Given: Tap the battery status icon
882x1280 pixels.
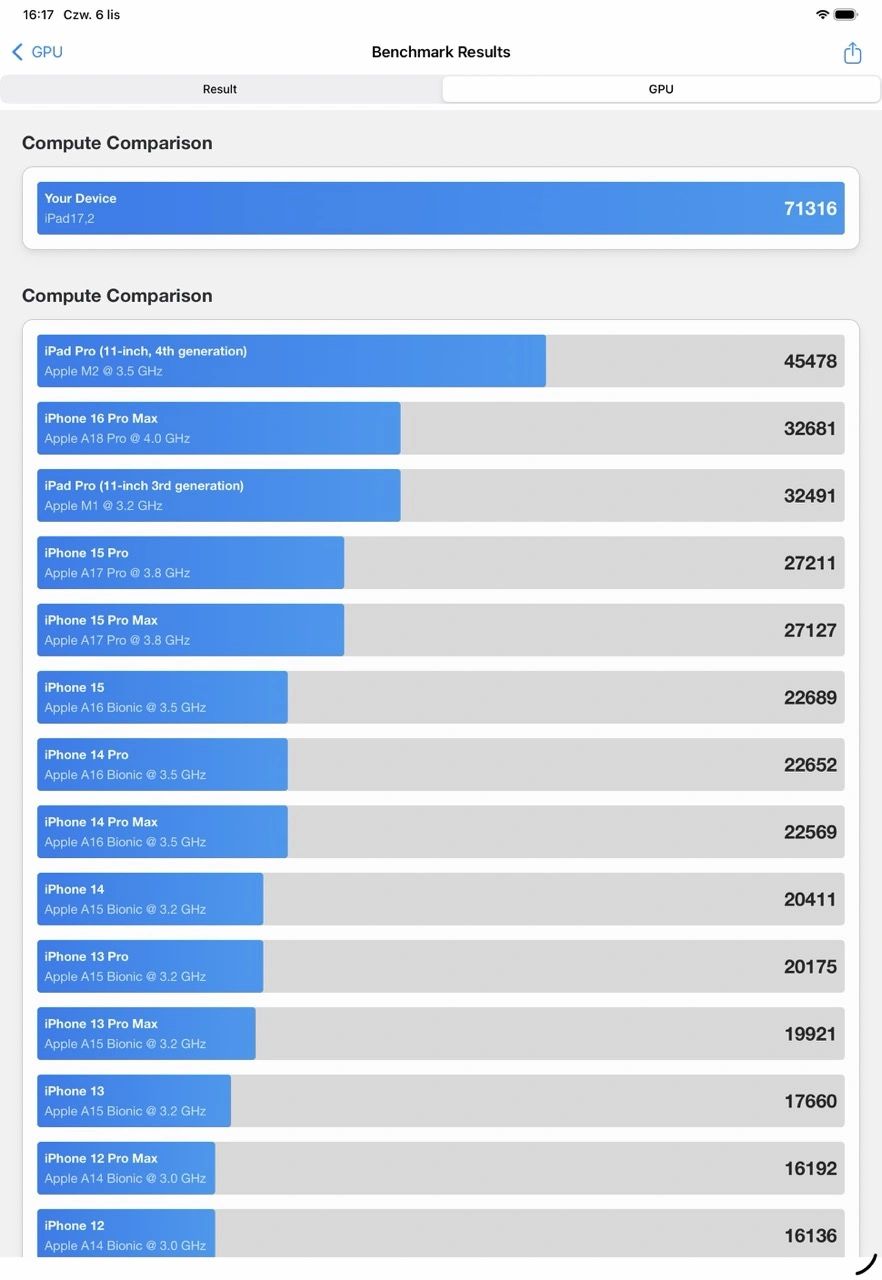Looking at the screenshot, I should tap(846, 15).
